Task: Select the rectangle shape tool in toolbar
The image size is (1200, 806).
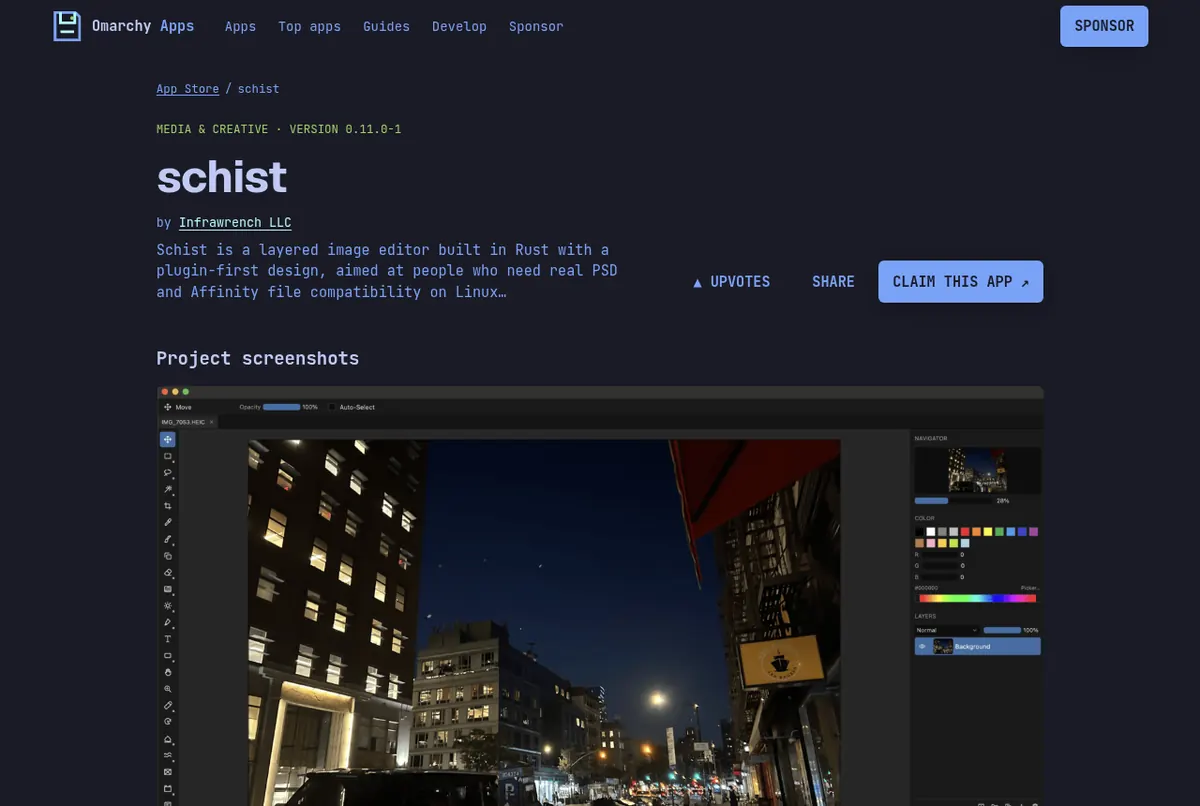Action: click(168, 656)
